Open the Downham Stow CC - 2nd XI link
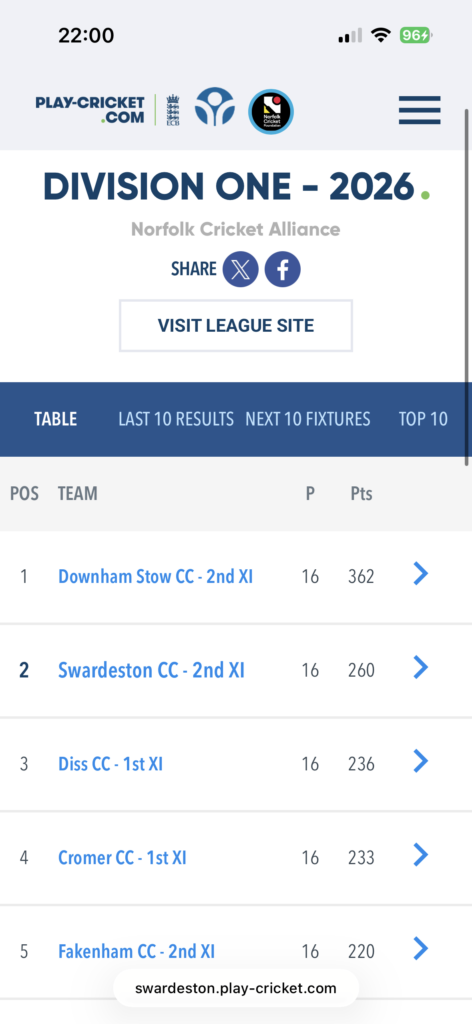The width and height of the screenshot is (472, 1024). [155, 577]
